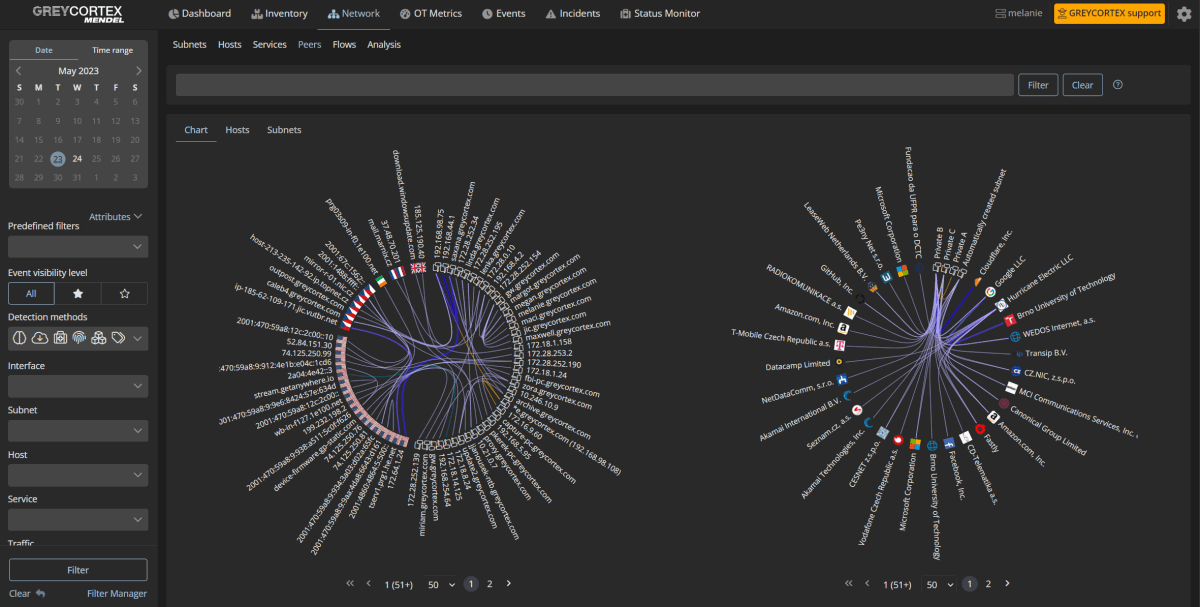Toggle the cloud download detection method
Viewport: 1200px width, 607px height.
pos(41,338)
